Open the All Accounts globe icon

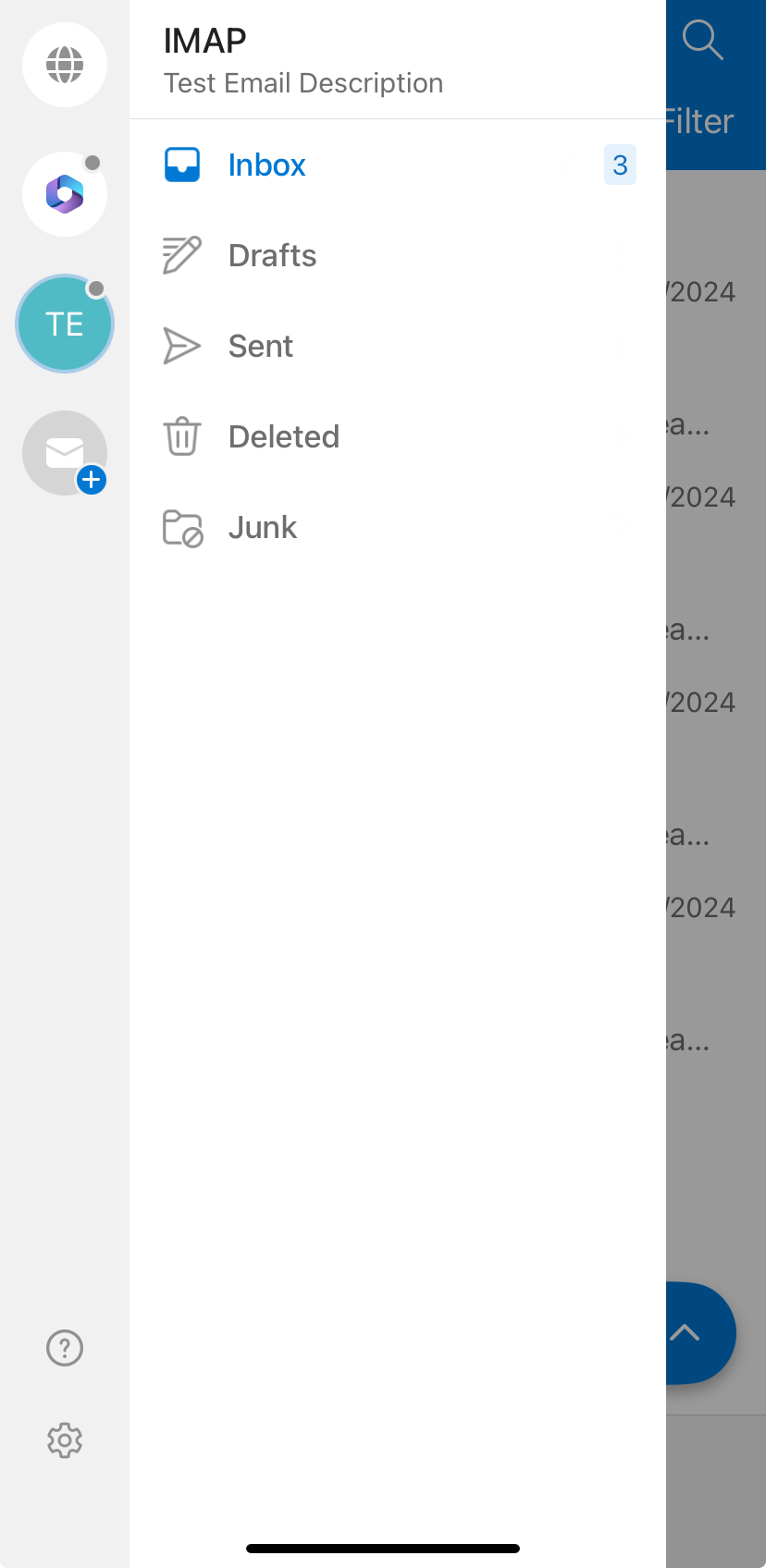(65, 65)
